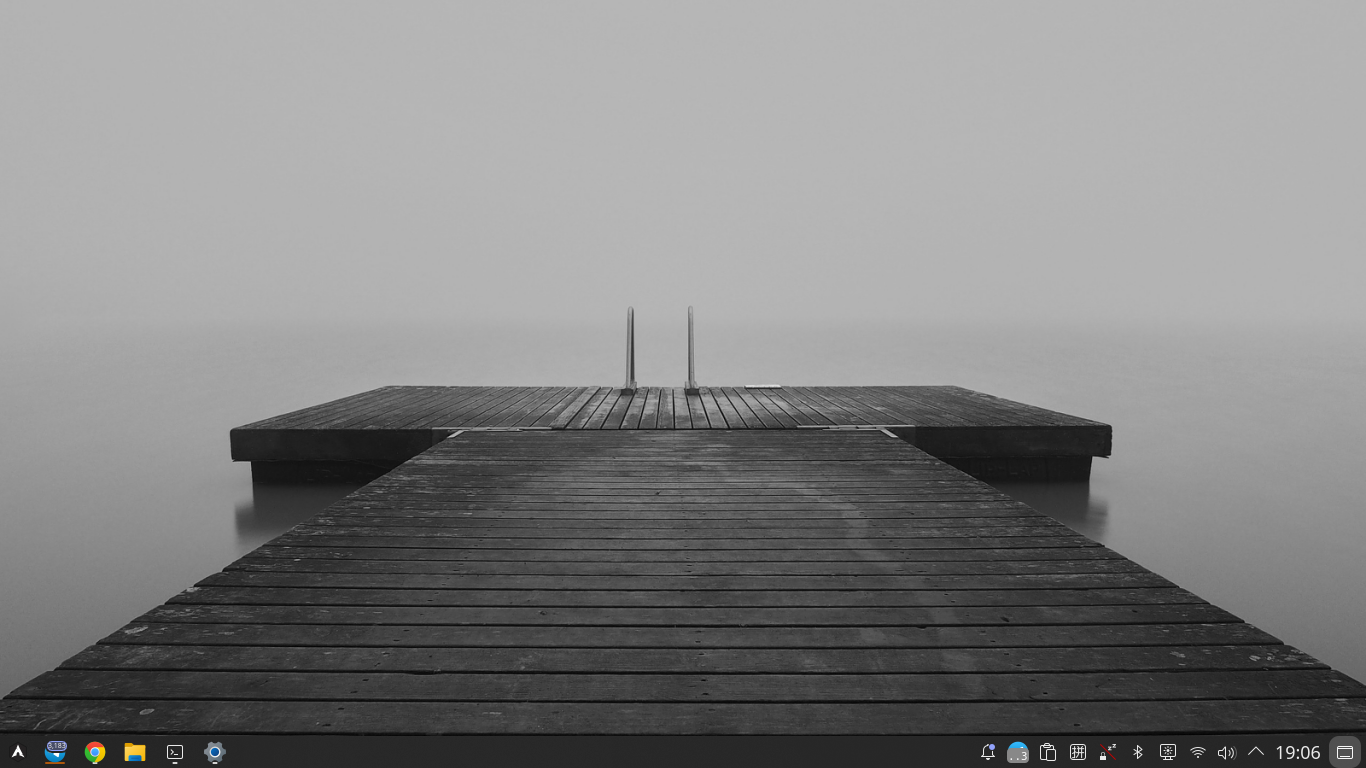Screen dimensions: 1366x768
Task: Toggle the sleep and lock inhibitor icon
Action: (1108, 752)
